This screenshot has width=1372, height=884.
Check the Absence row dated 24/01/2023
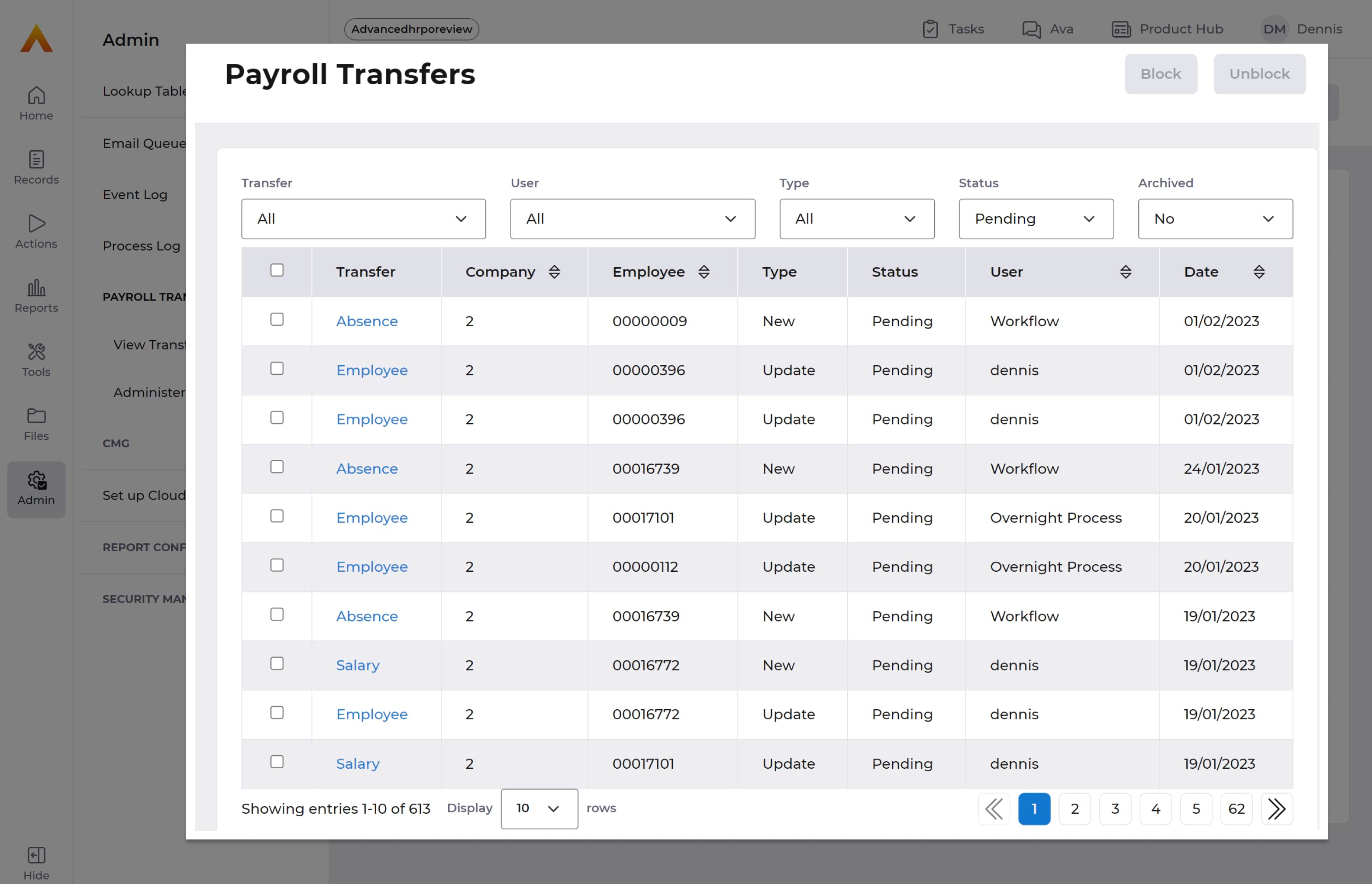pos(277,467)
